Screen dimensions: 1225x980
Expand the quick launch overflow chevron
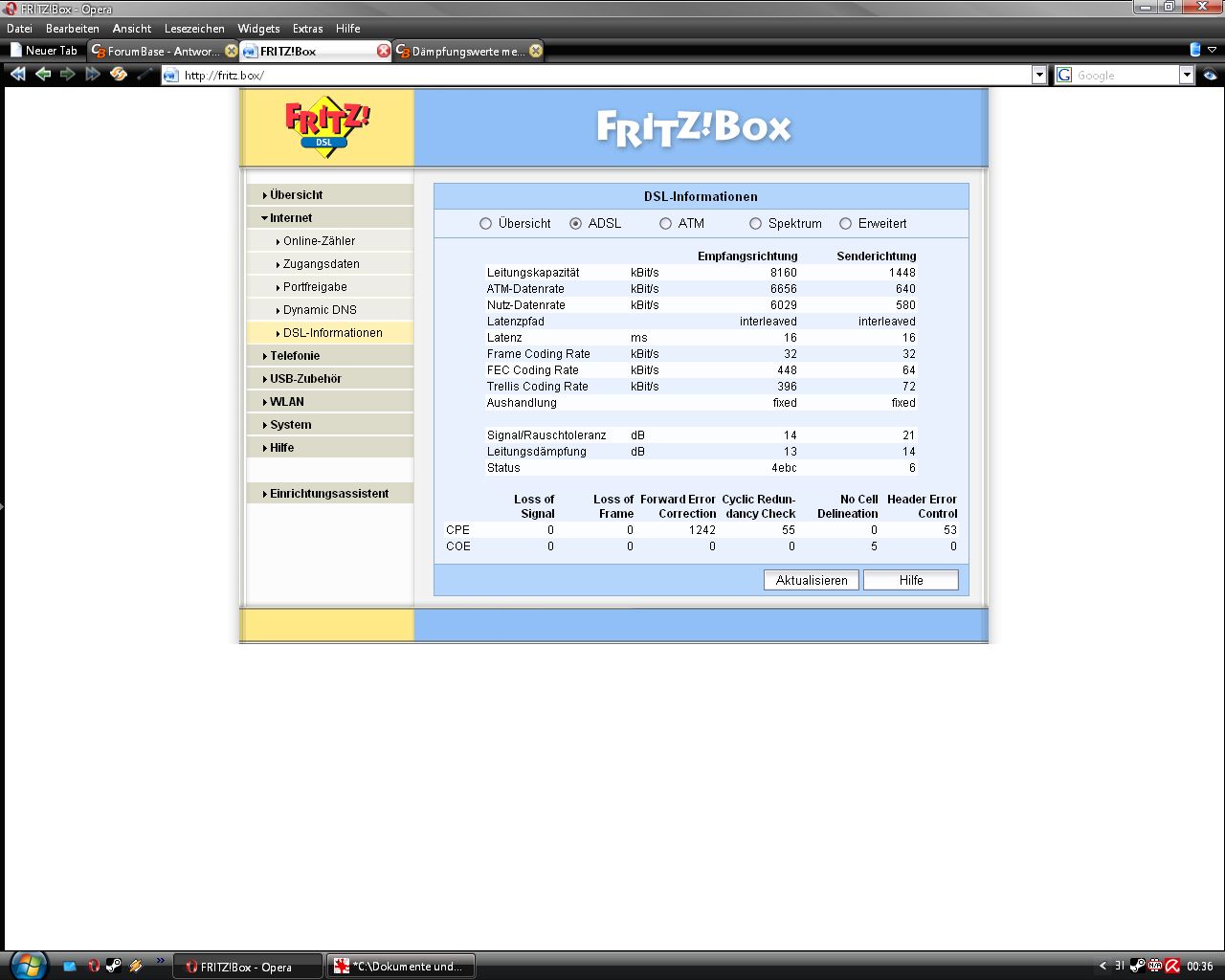click(x=160, y=961)
